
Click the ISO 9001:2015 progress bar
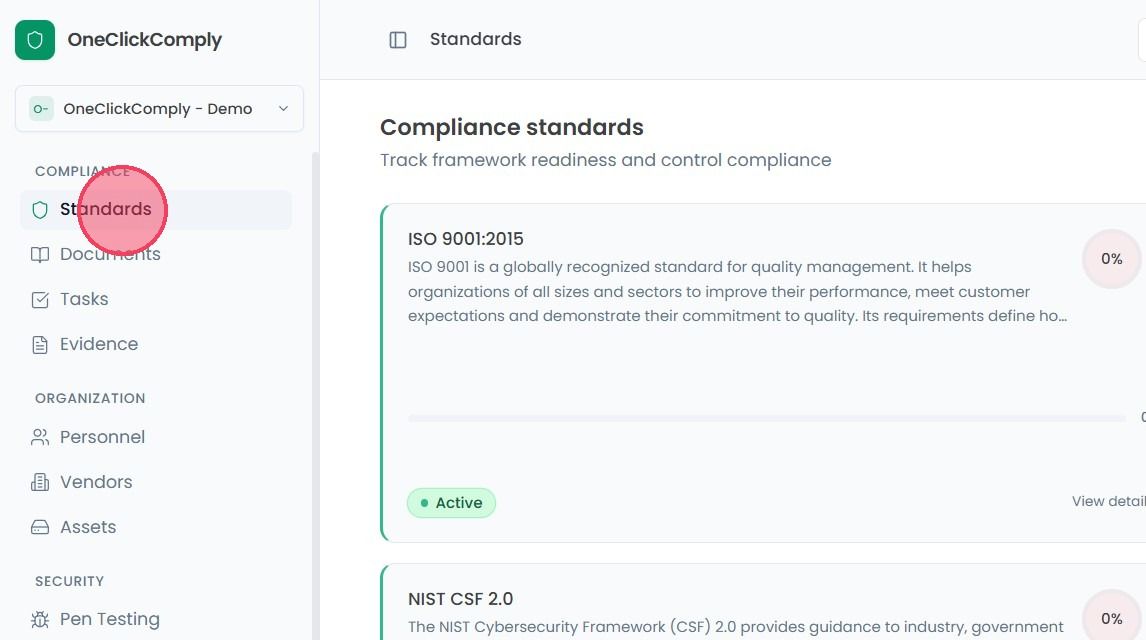[767, 419]
